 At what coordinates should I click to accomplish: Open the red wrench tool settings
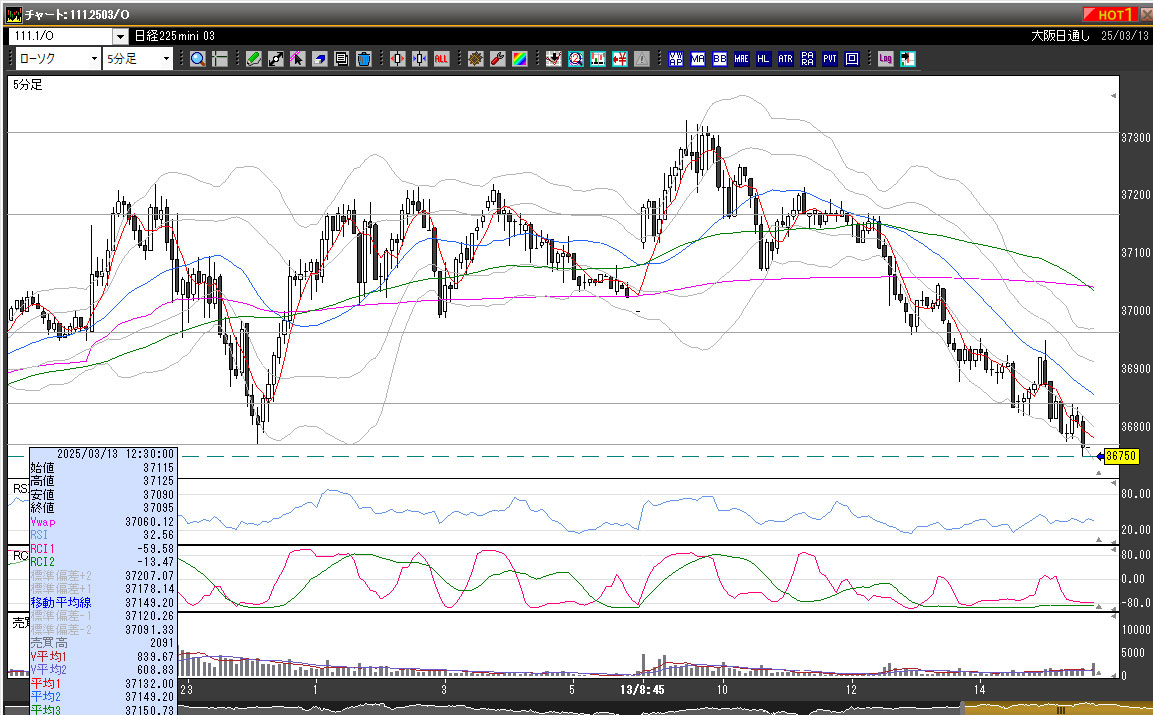click(x=498, y=59)
